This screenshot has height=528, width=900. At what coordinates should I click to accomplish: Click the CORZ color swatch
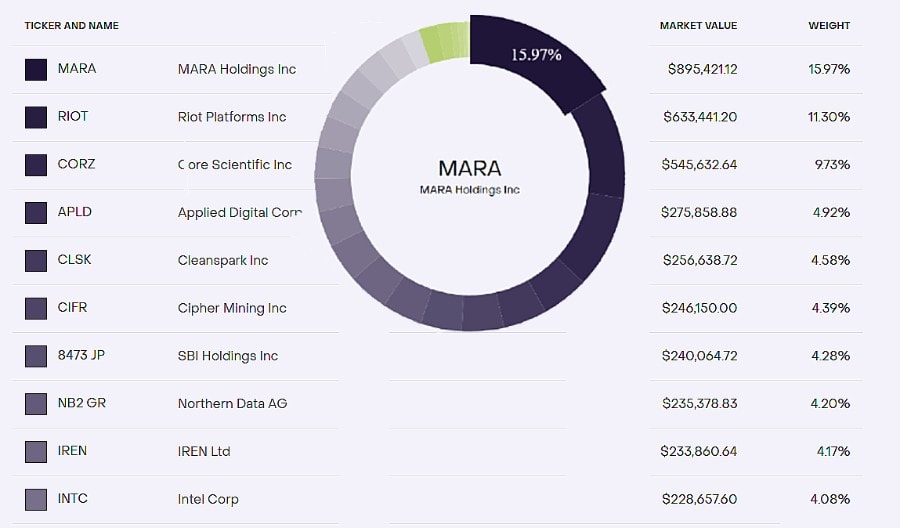36,165
